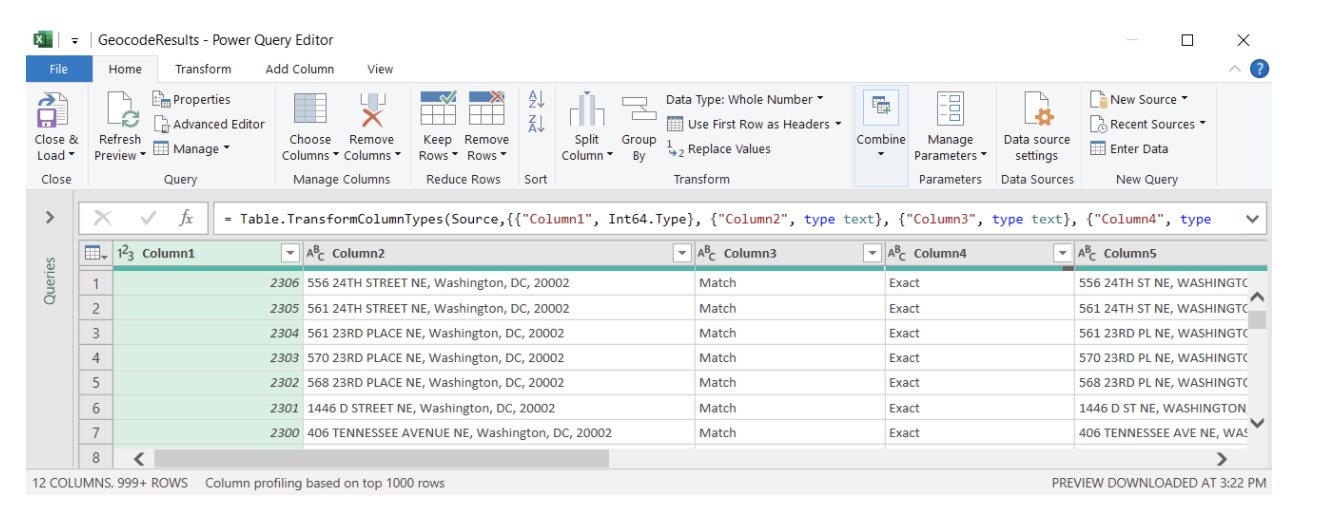Switch to the Transform tab
Viewport: 1338px width, 522px height.
203,69
